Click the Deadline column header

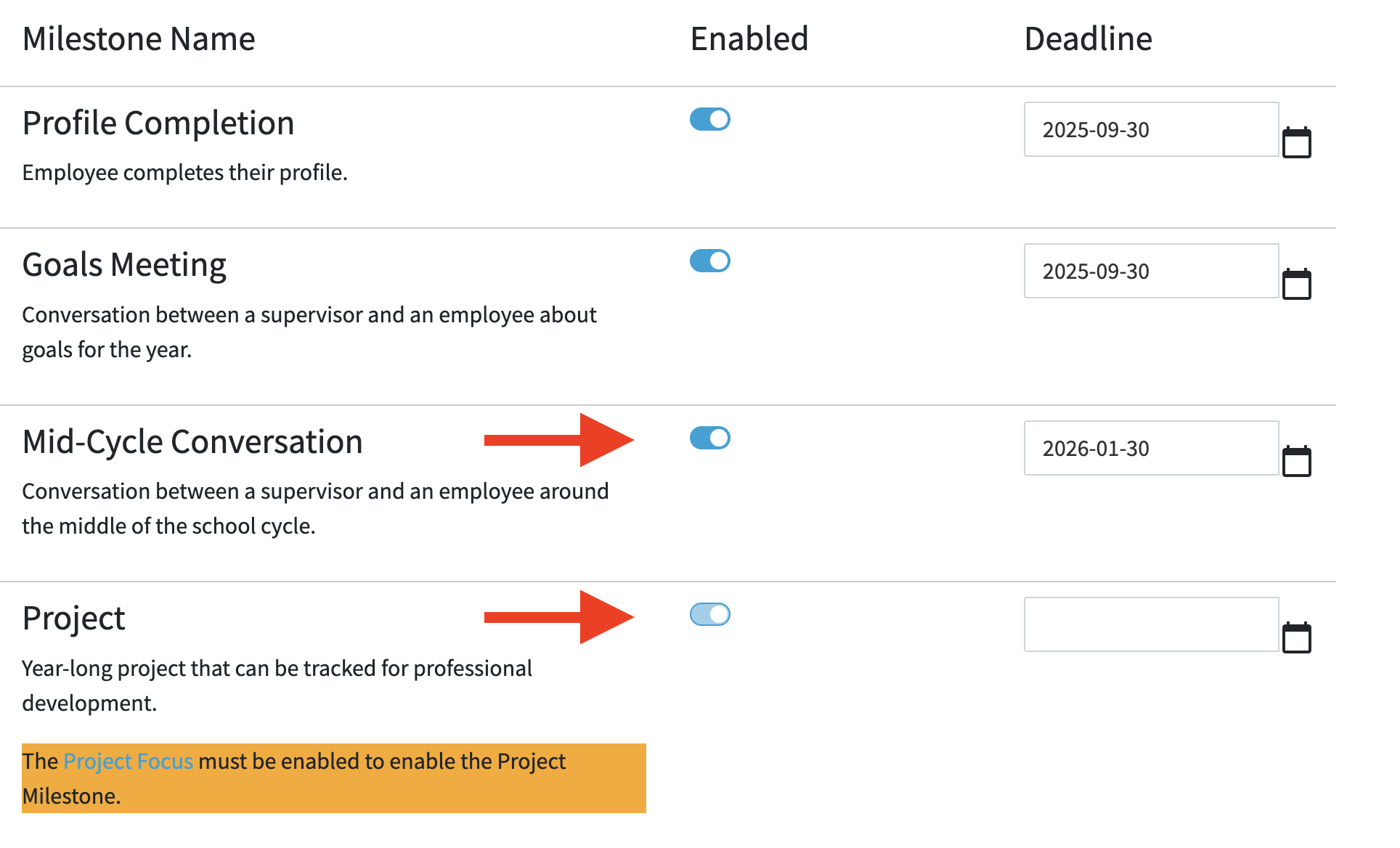[1088, 38]
